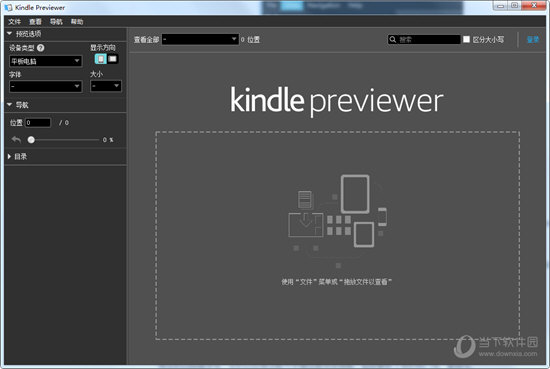Viewport: 550px width, 369px height.
Task: Click the 登录 sign-in link
Action: 533,39
